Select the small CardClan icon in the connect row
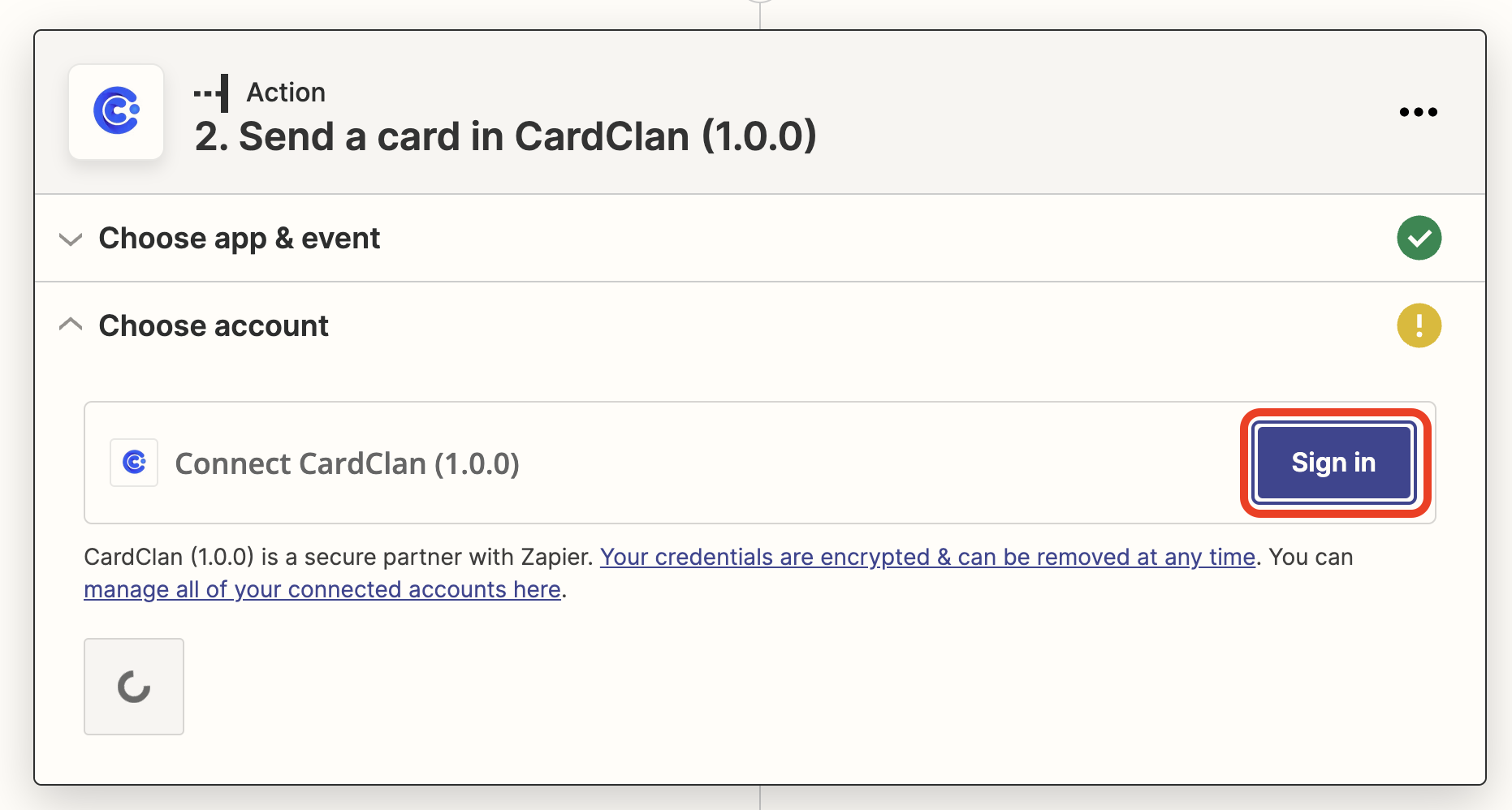The image size is (1512, 810). (x=133, y=463)
